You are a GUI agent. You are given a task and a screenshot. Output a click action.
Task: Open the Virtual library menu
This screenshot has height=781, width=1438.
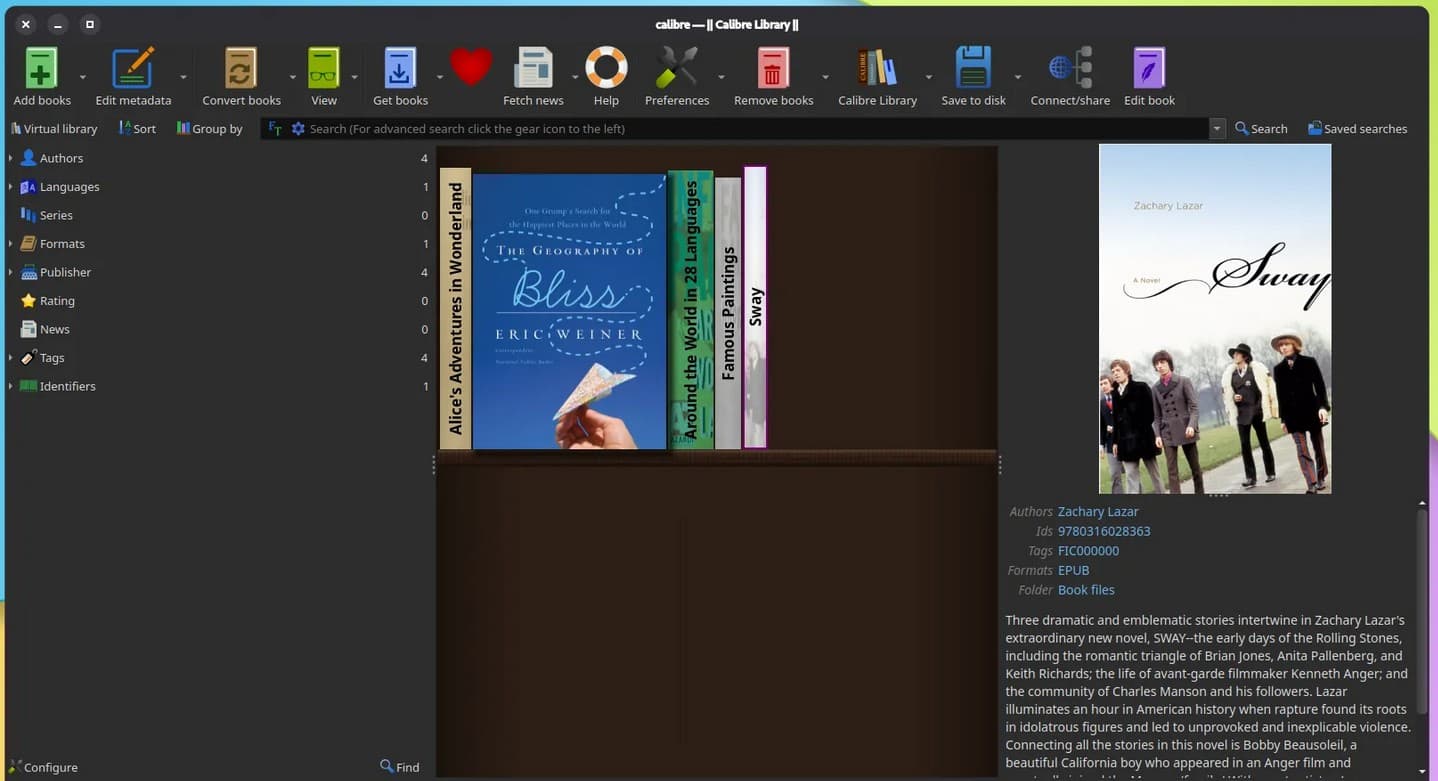(x=53, y=129)
